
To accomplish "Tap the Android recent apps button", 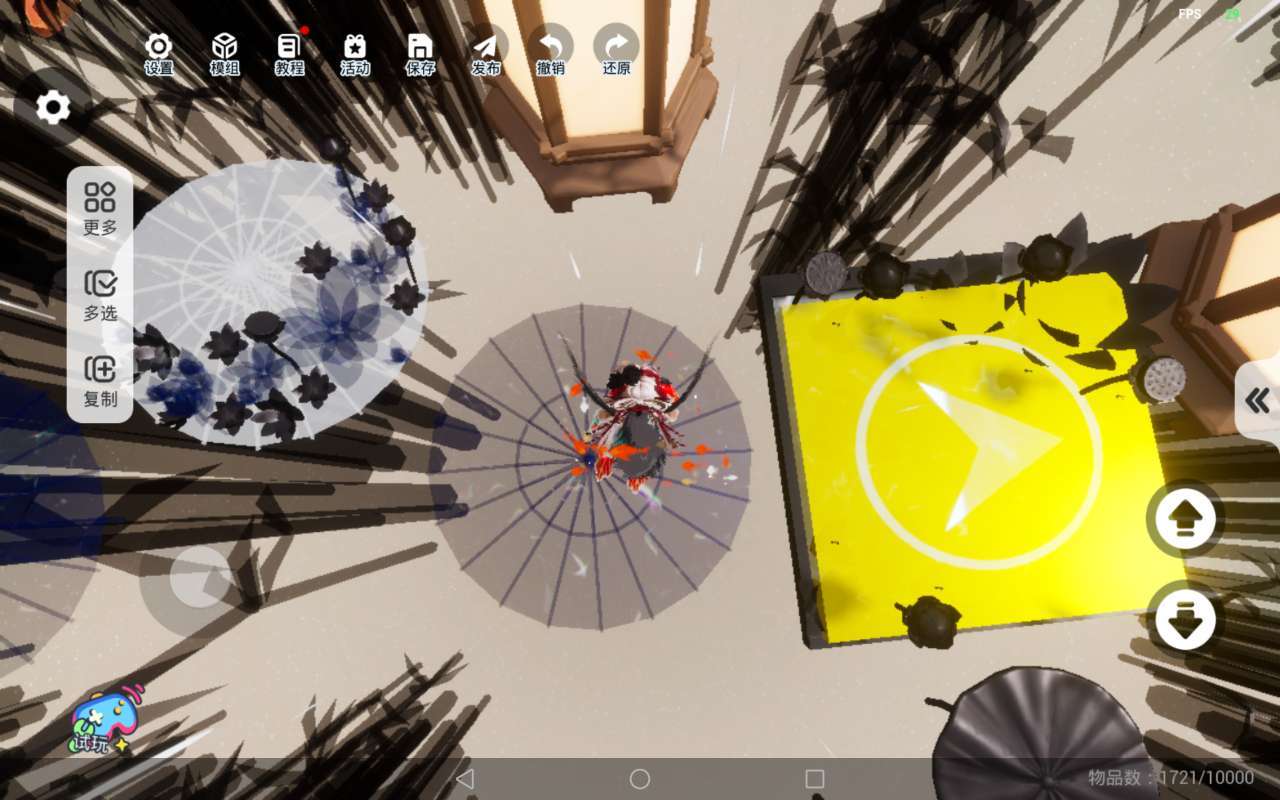I will click(x=815, y=778).
